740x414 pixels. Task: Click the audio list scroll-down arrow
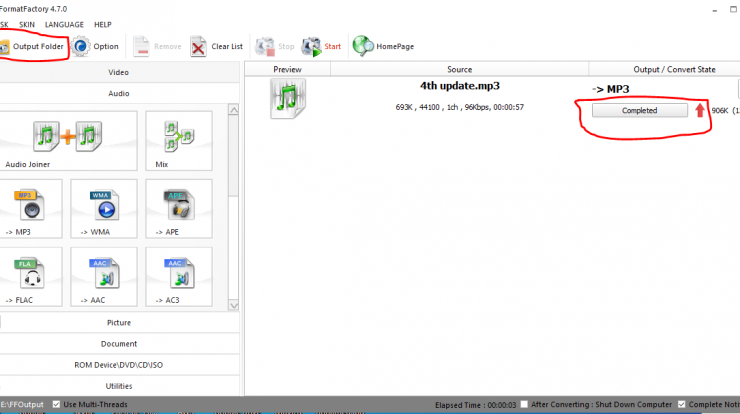click(234, 305)
